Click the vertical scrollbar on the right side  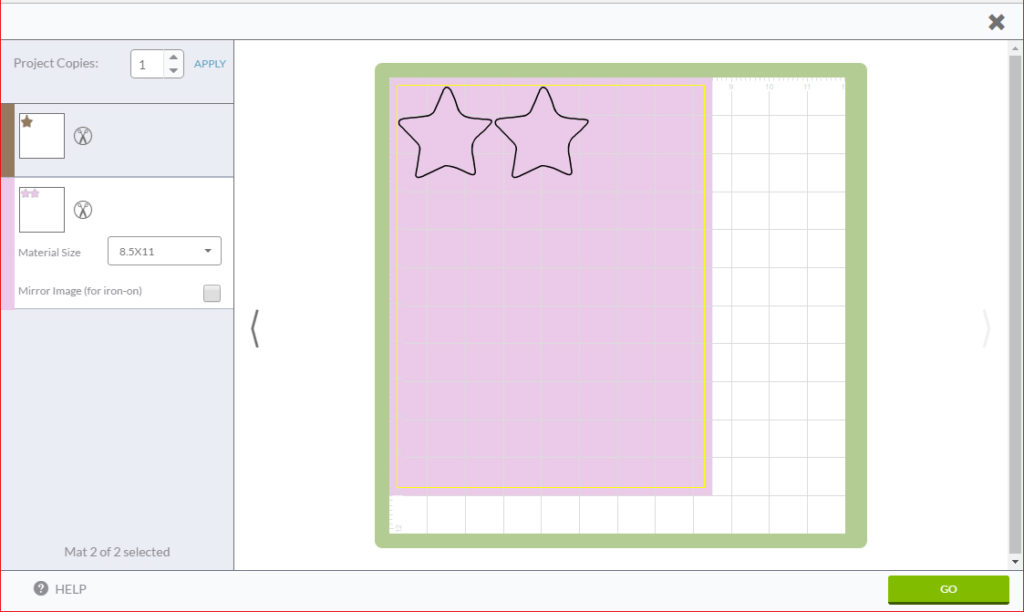pos(1015,300)
